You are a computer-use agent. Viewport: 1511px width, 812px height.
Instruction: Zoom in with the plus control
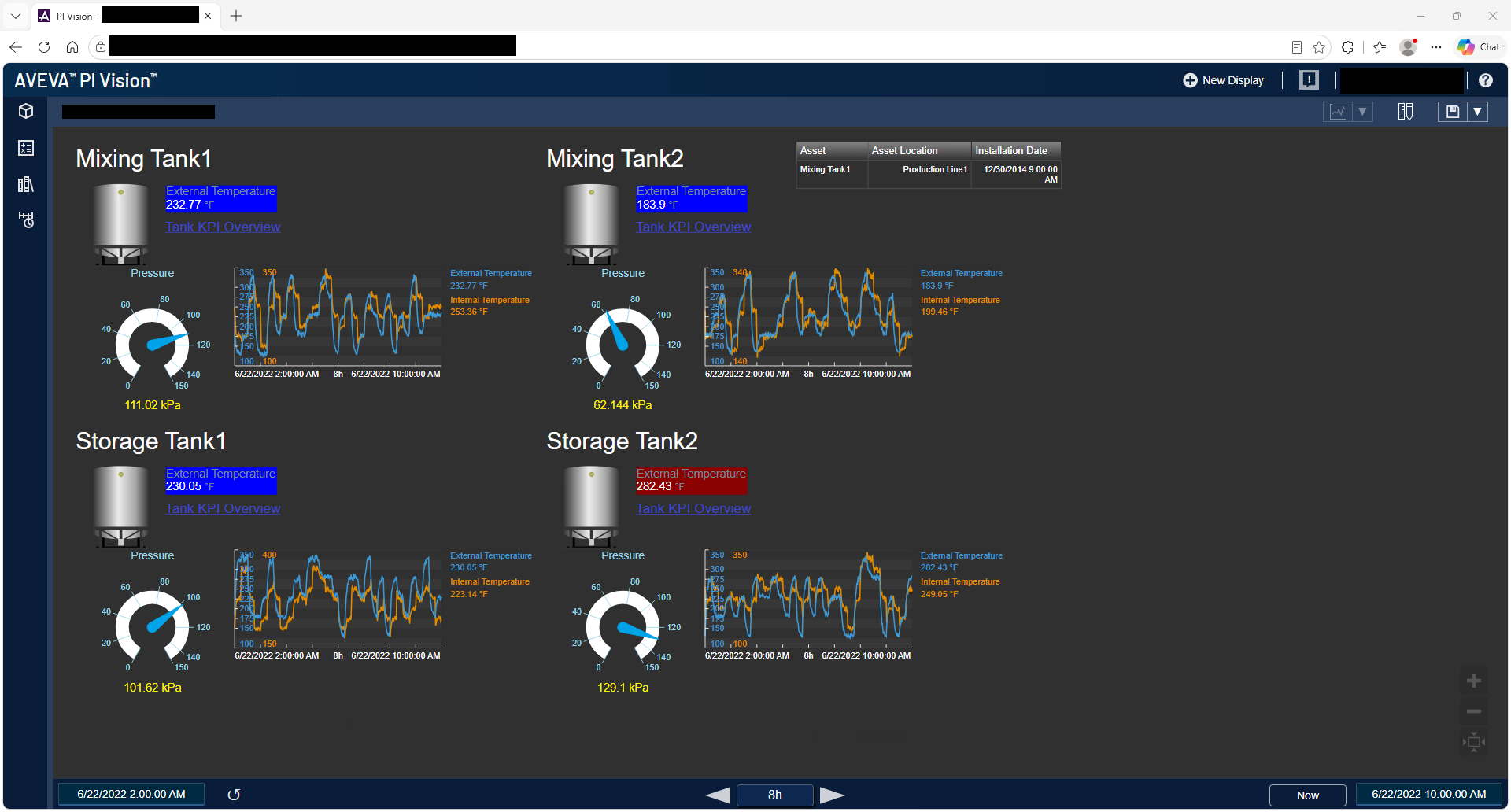coord(1474,681)
